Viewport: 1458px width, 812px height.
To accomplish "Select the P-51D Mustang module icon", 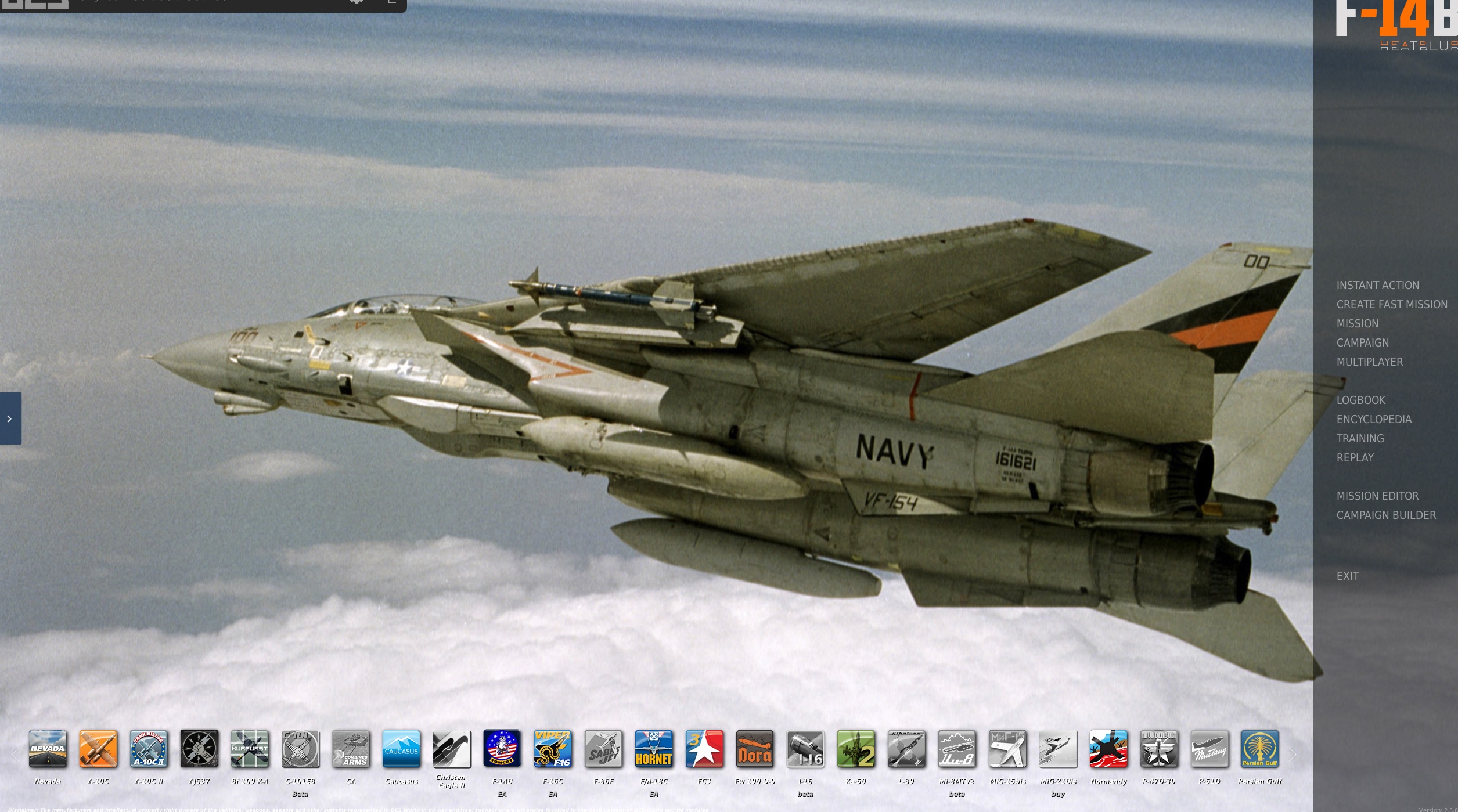I will pos(1210,749).
